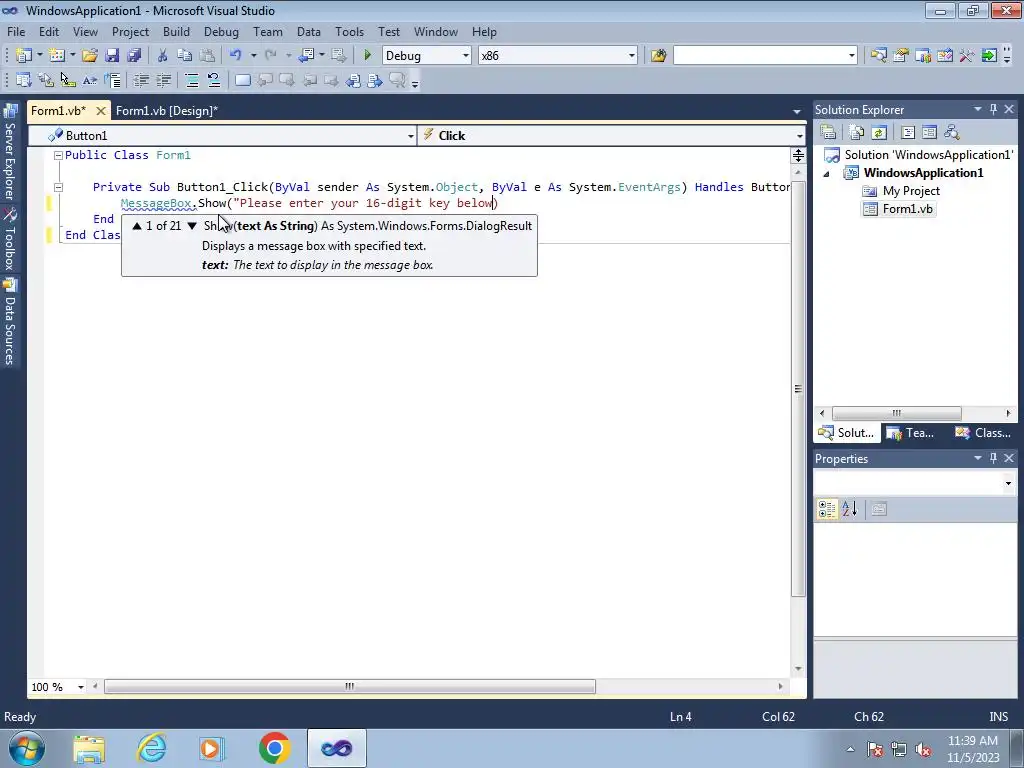Open the Solution Explorer toolbar icon
1024x768 pixels.
(878, 56)
